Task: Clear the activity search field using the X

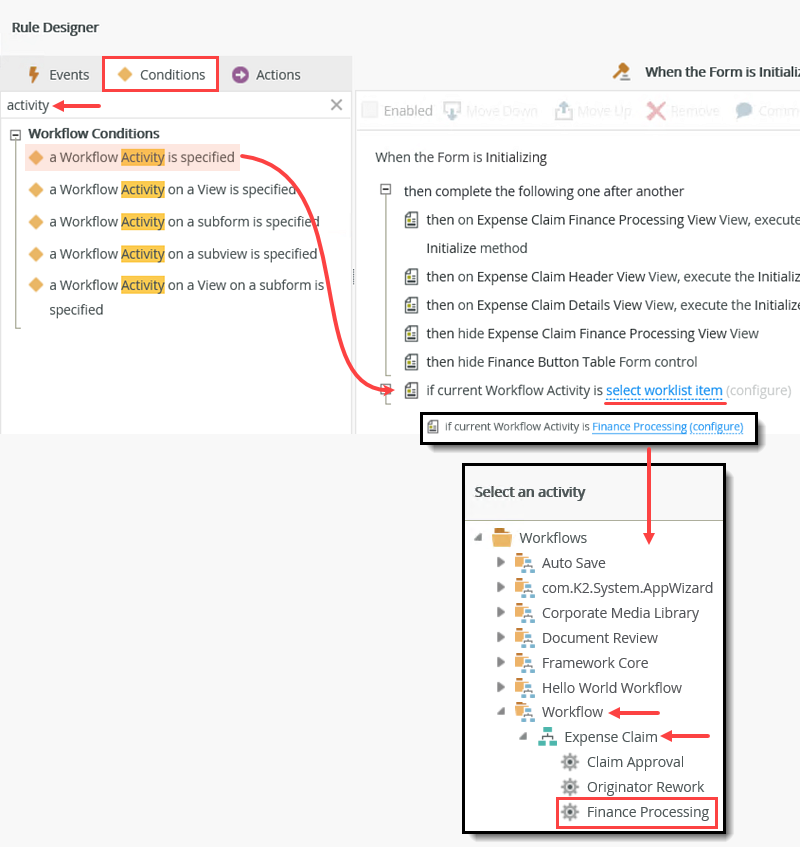Action: (336, 105)
